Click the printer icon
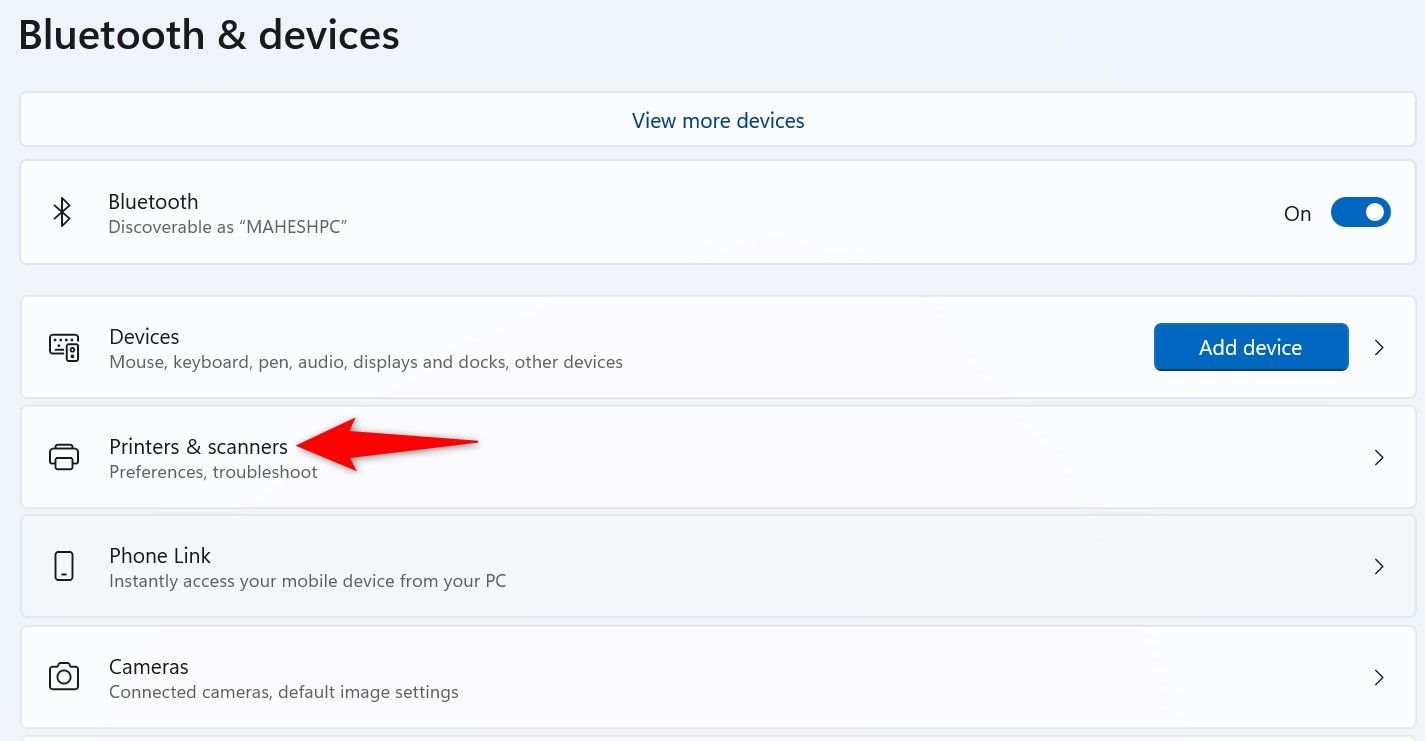Viewport: 1425px width, 741px height. point(64,457)
